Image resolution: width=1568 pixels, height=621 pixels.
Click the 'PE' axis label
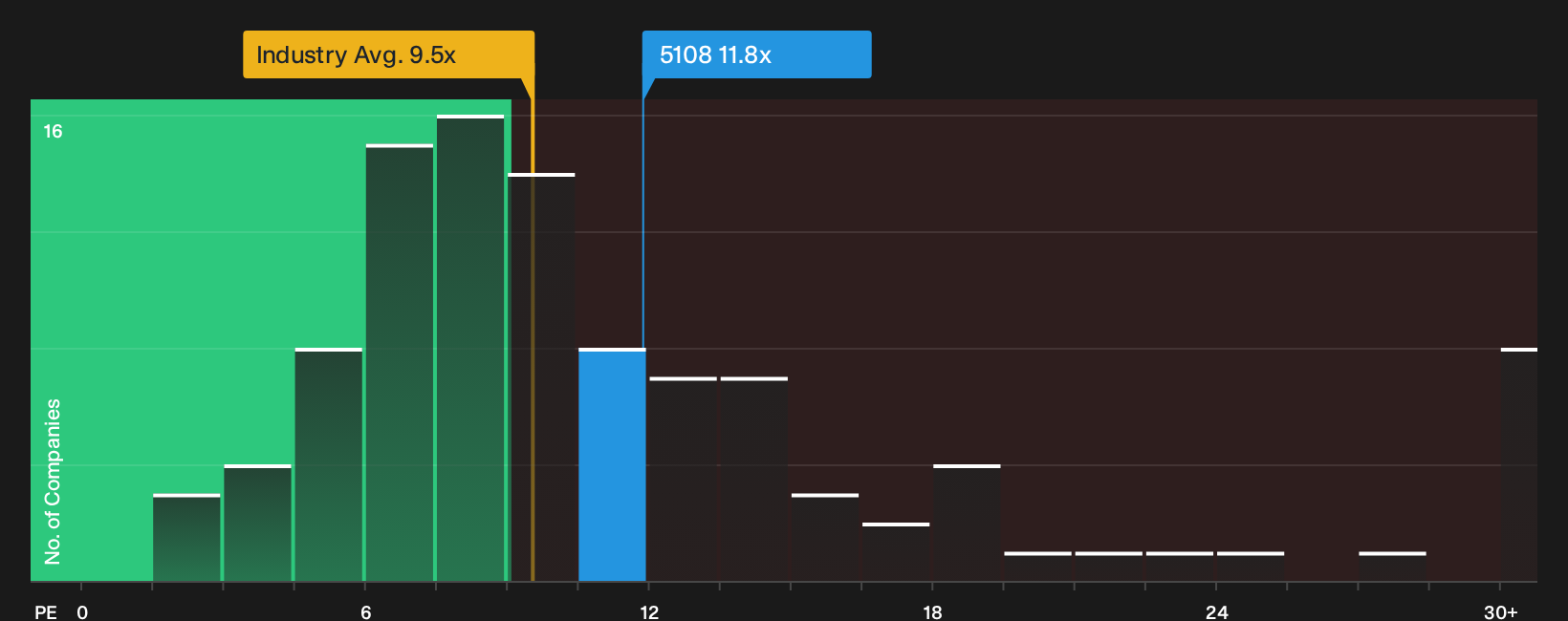[x=46, y=611]
